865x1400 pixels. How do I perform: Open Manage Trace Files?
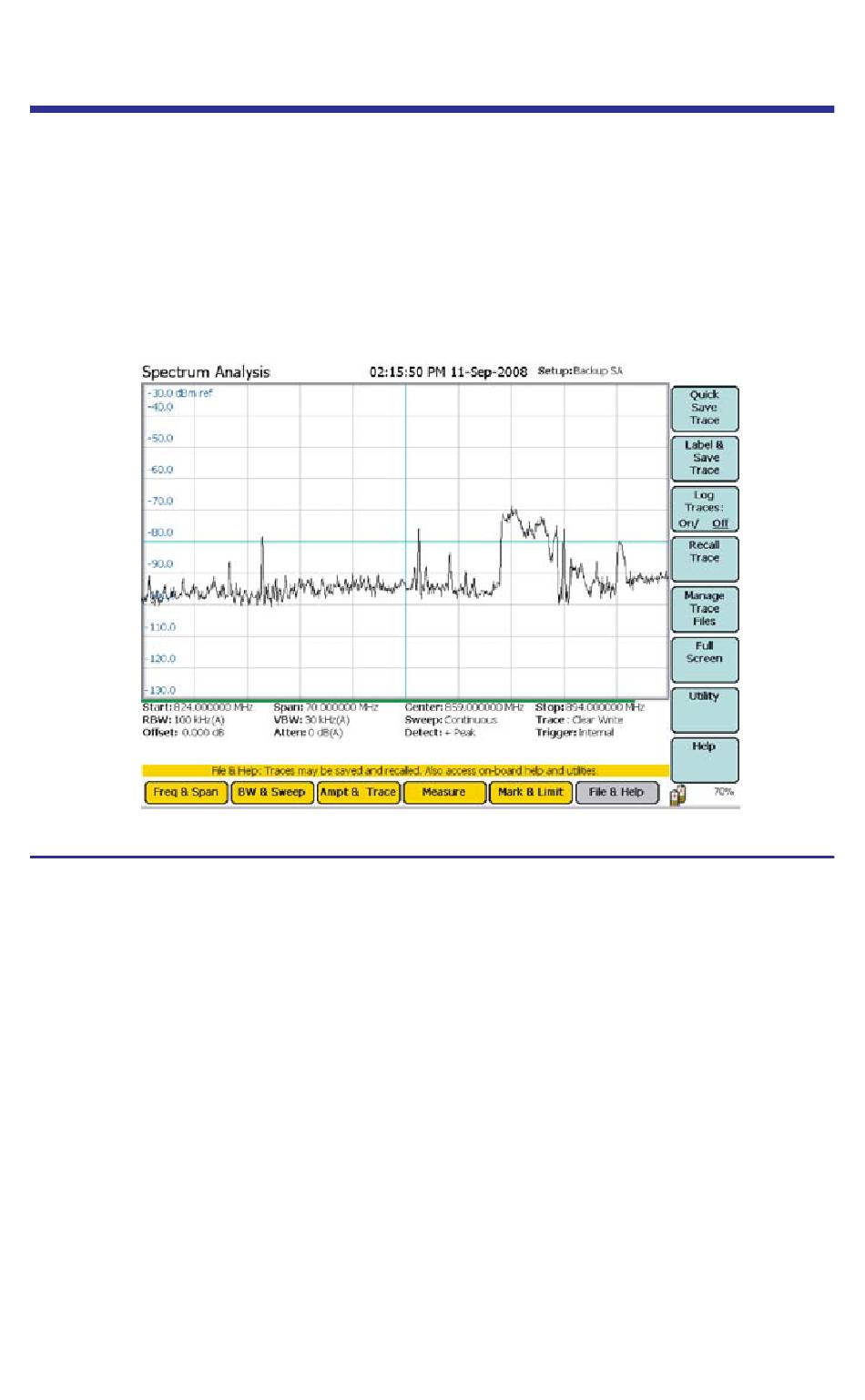click(705, 609)
